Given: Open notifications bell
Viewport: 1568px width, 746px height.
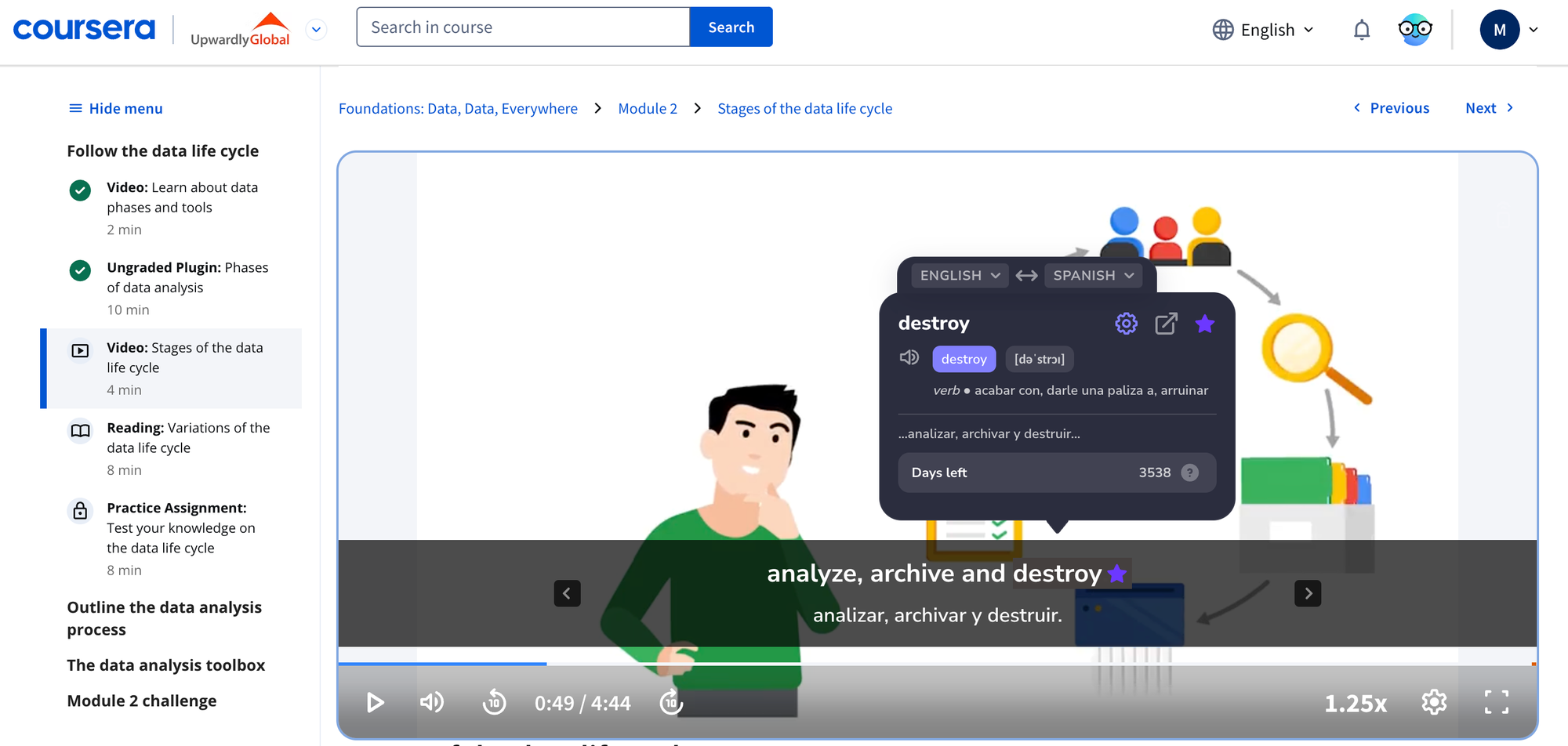Looking at the screenshot, I should coord(1362,29).
